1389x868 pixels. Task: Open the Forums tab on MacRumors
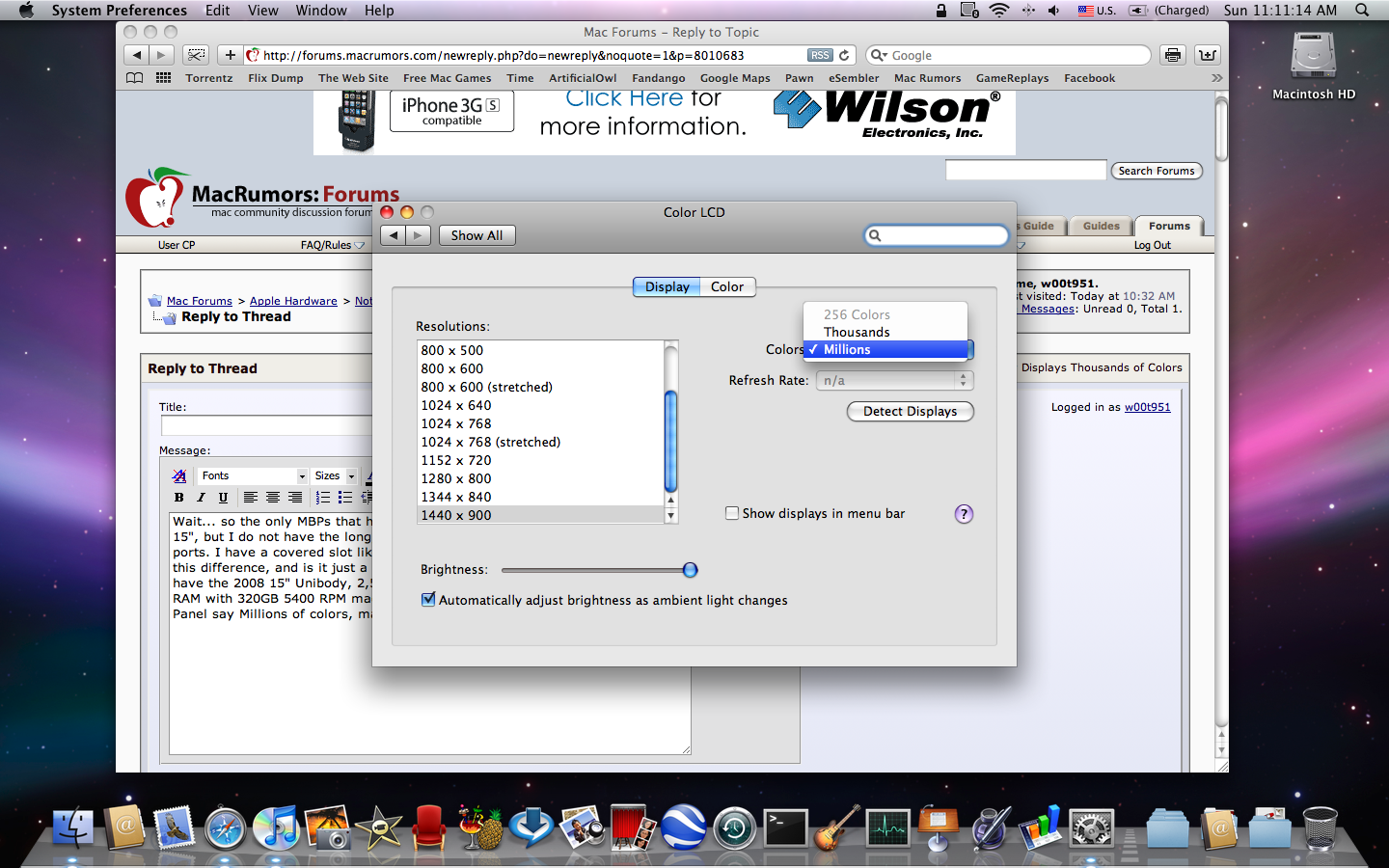click(1169, 226)
